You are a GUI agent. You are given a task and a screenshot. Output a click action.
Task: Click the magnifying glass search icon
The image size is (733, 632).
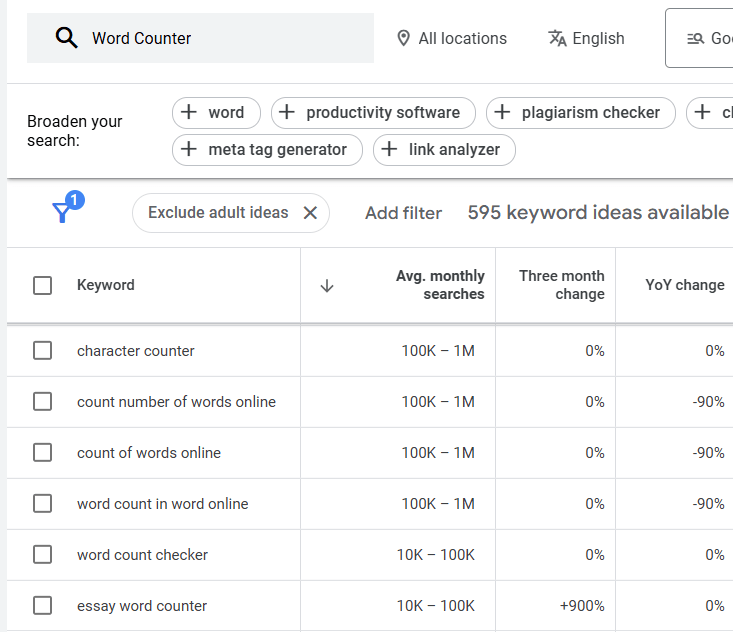[x=66, y=38]
